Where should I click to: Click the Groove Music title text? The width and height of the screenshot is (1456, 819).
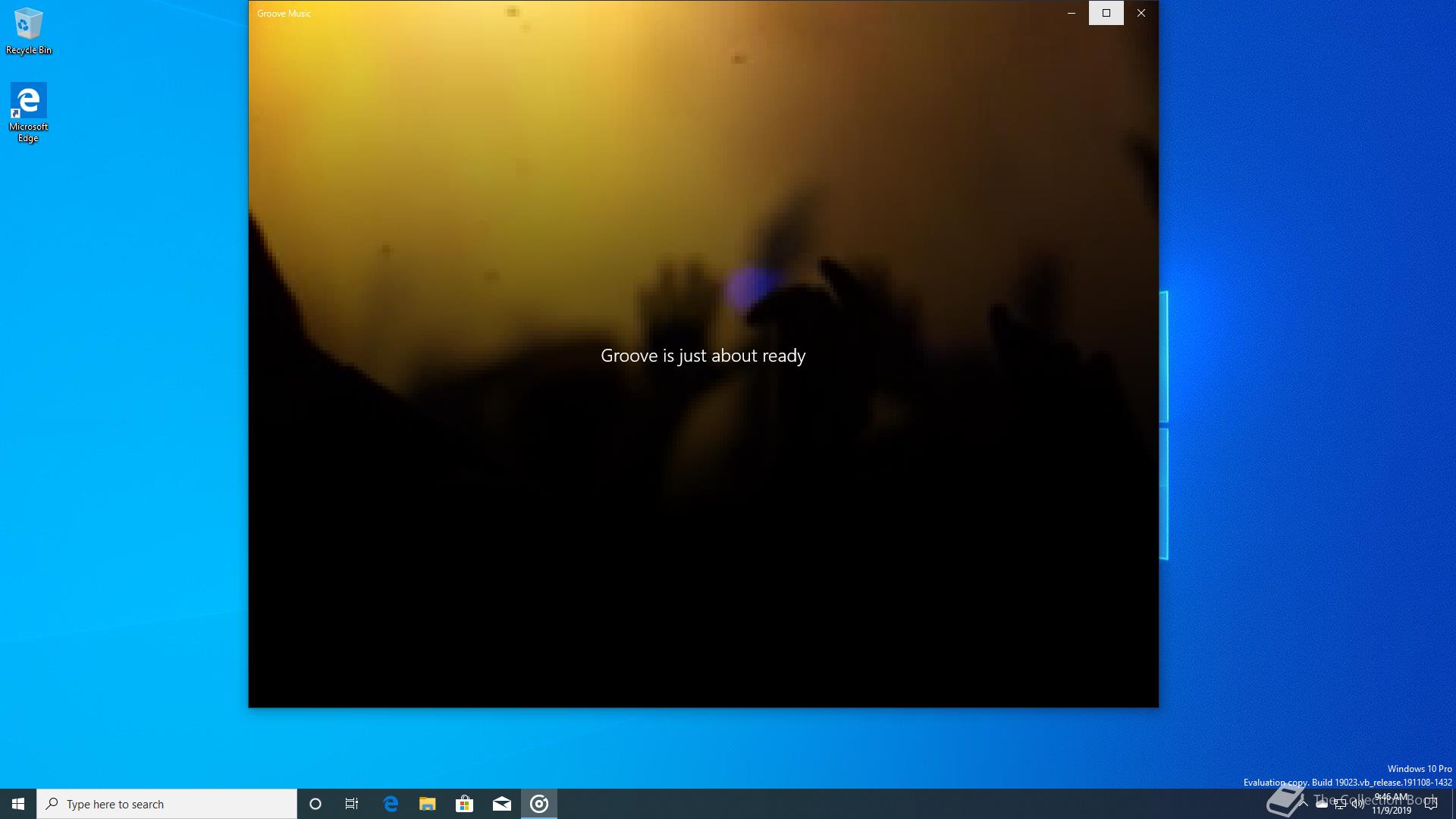pos(284,14)
